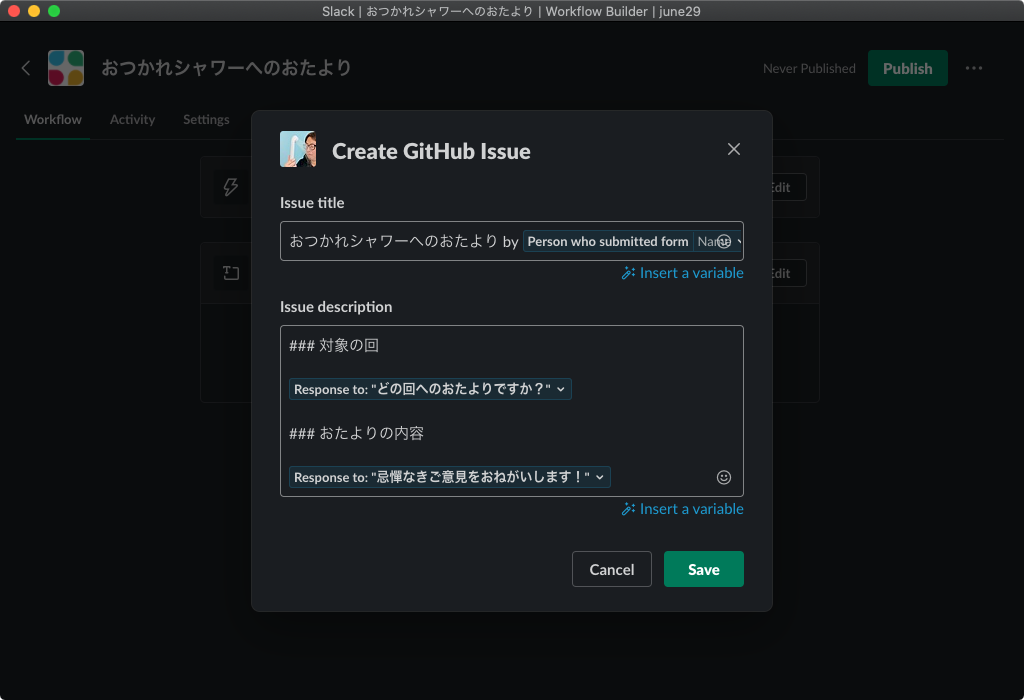This screenshot has width=1024, height=700.
Task: Go back with the left chevron arrow
Action: click(26, 68)
